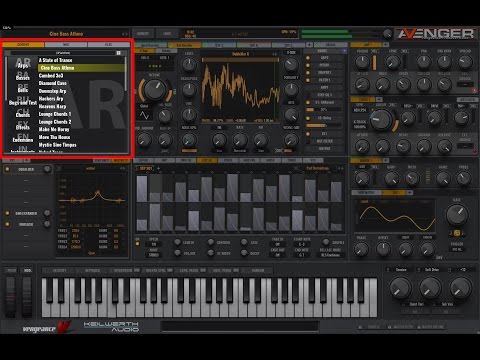
Task: Select the Chords preset category
Action: [23, 113]
